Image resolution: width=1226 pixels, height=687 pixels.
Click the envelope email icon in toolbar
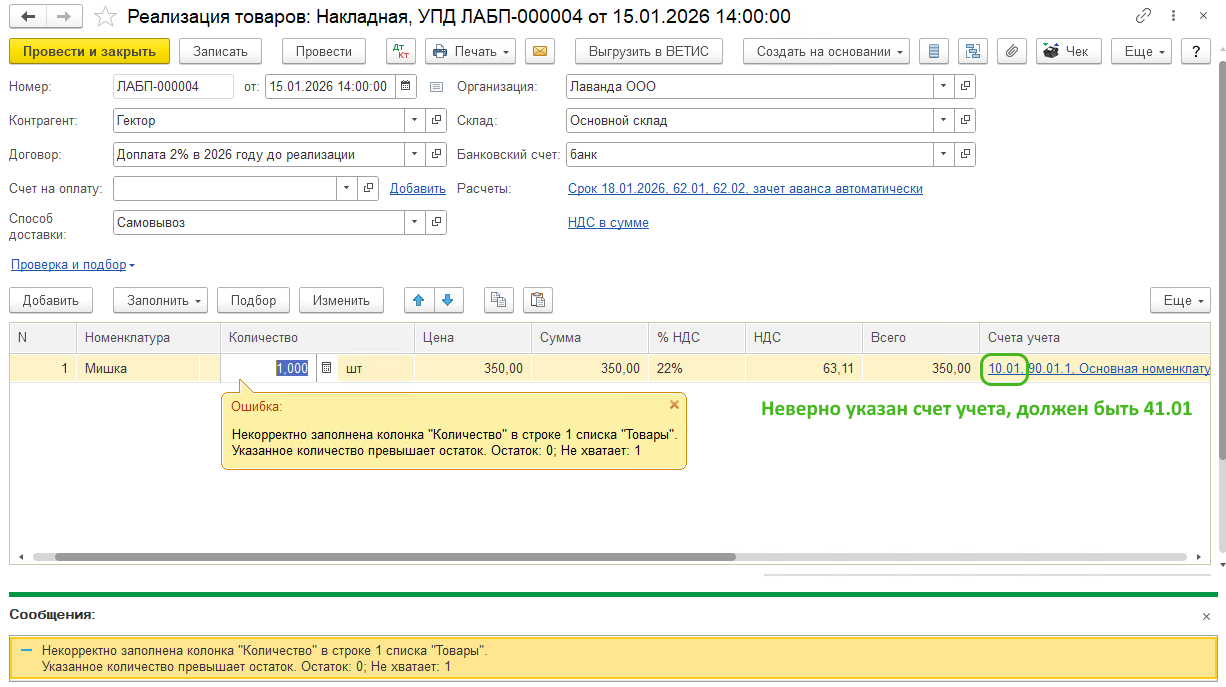pos(540,51)
